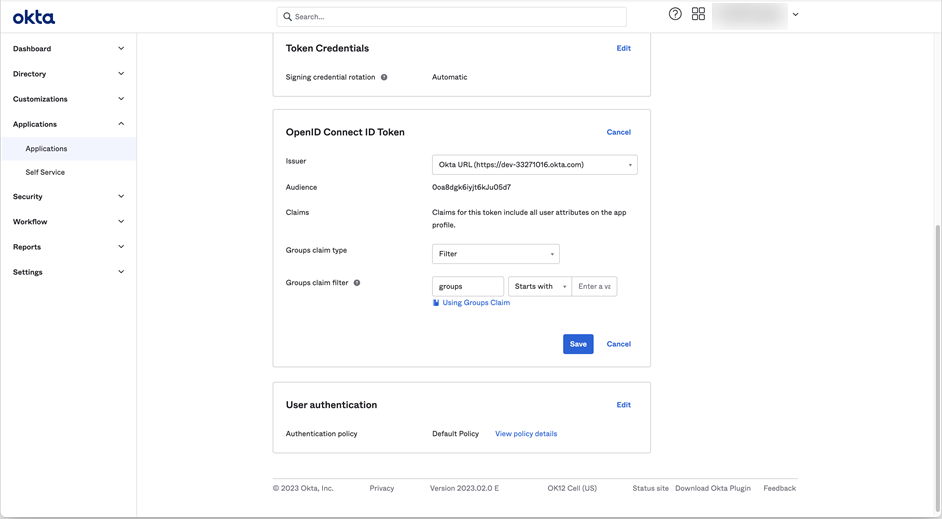Click OK12 Cell (US) footer text
The height and width of the screenshot is (519, 942).
[572, 488]
